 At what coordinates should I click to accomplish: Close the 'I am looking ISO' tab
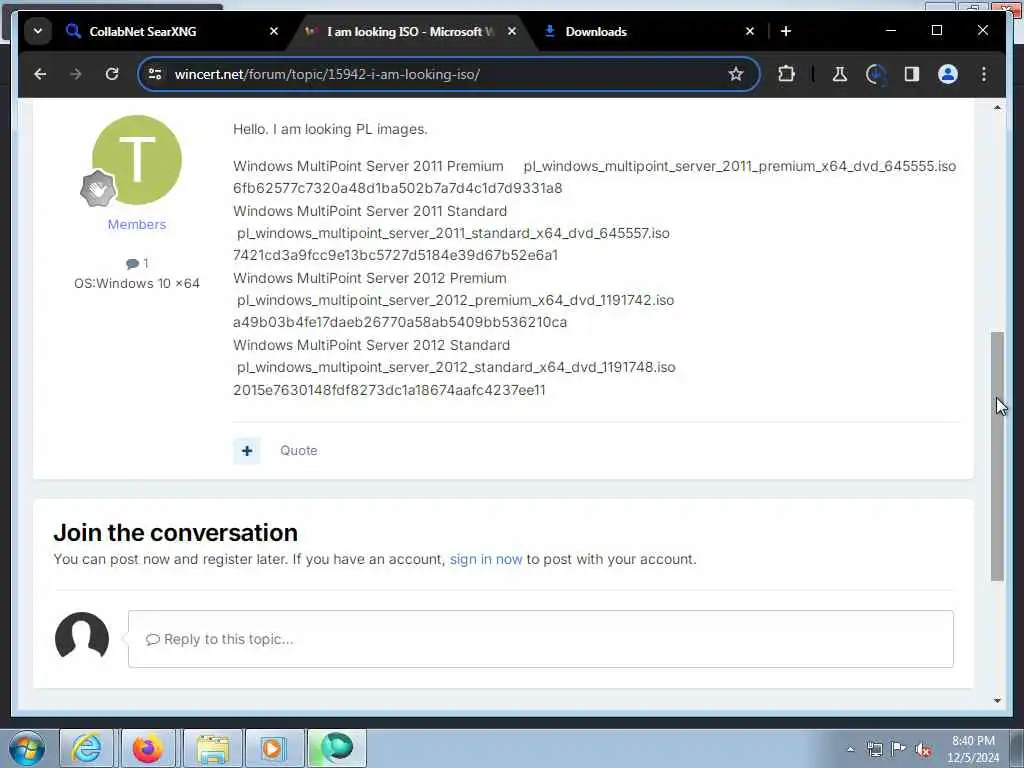(512, 31)
